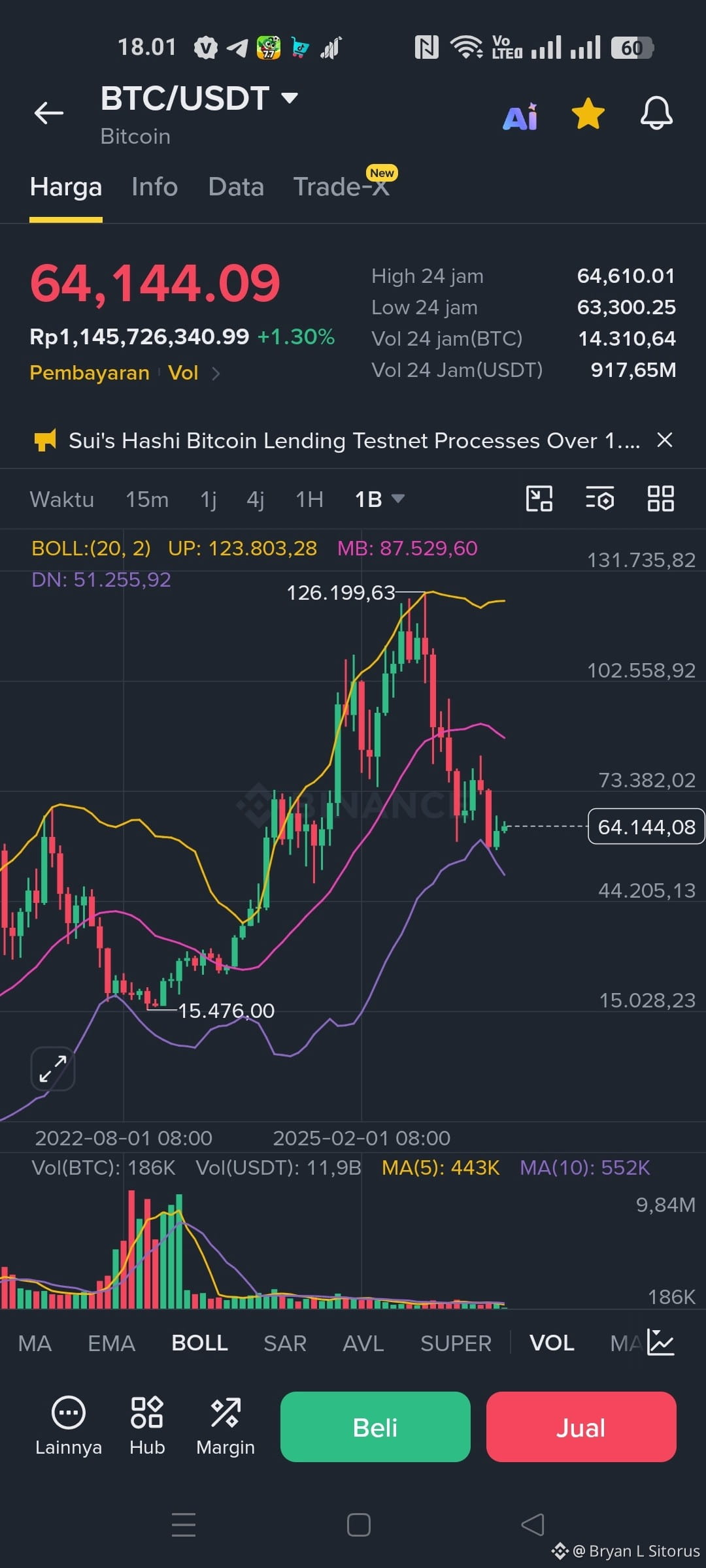Open the AI assistant icon
Image resolution: width=706 pixels, height=1568 pixels.
coord(520,116)
